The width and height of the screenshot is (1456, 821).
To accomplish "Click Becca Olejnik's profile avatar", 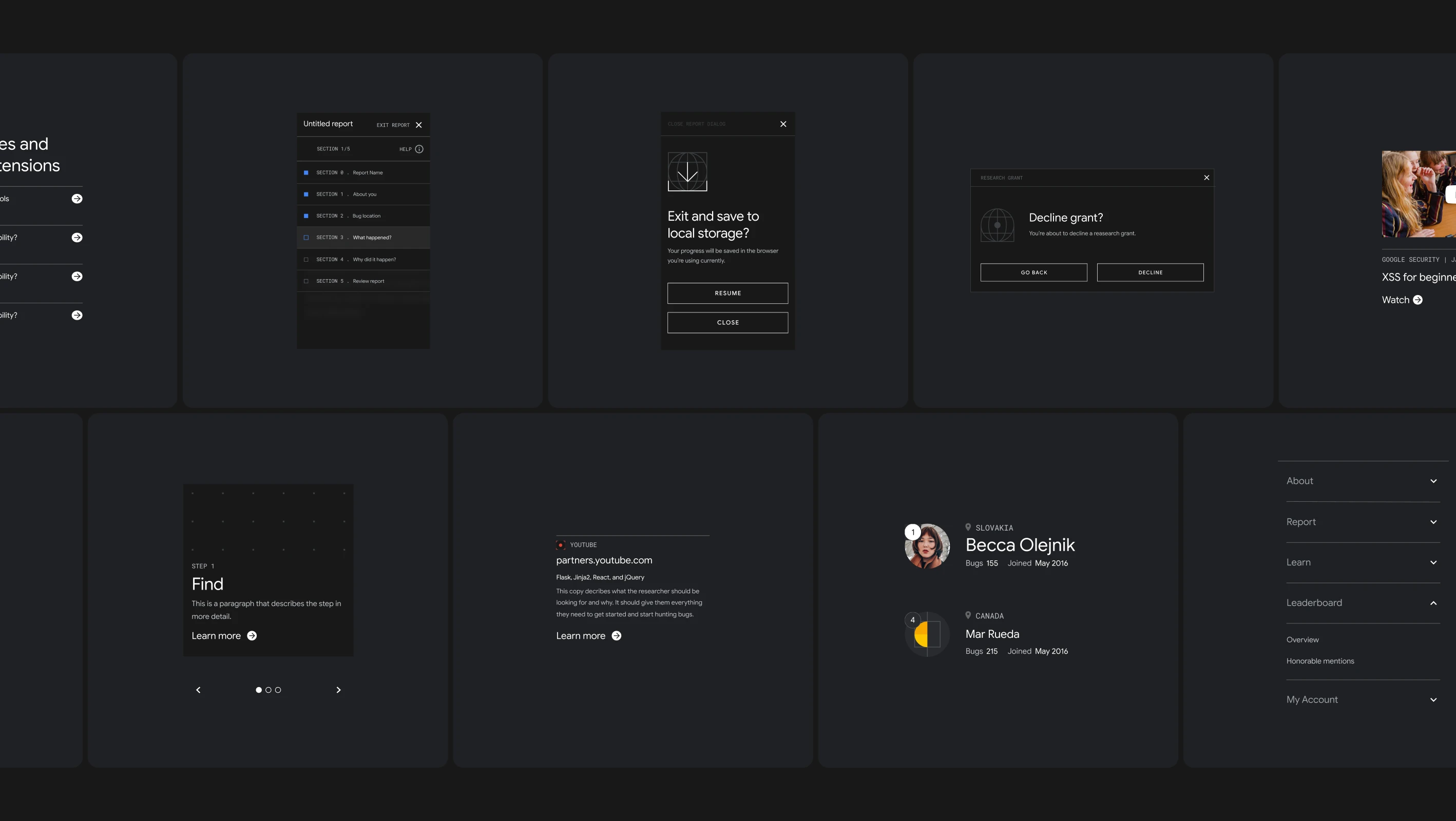I will 928,546.
